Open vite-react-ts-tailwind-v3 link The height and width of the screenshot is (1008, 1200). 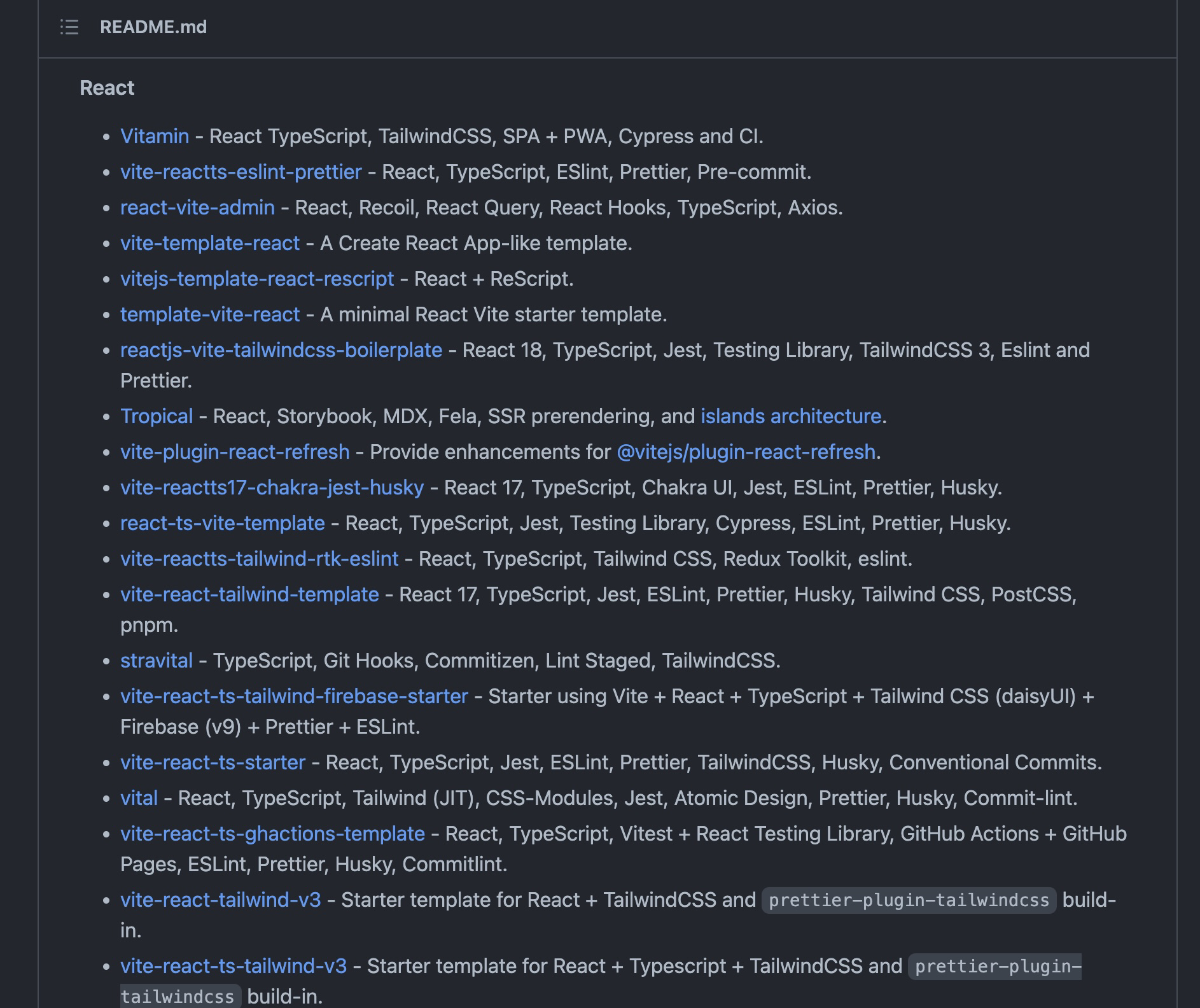pos(234,966)
